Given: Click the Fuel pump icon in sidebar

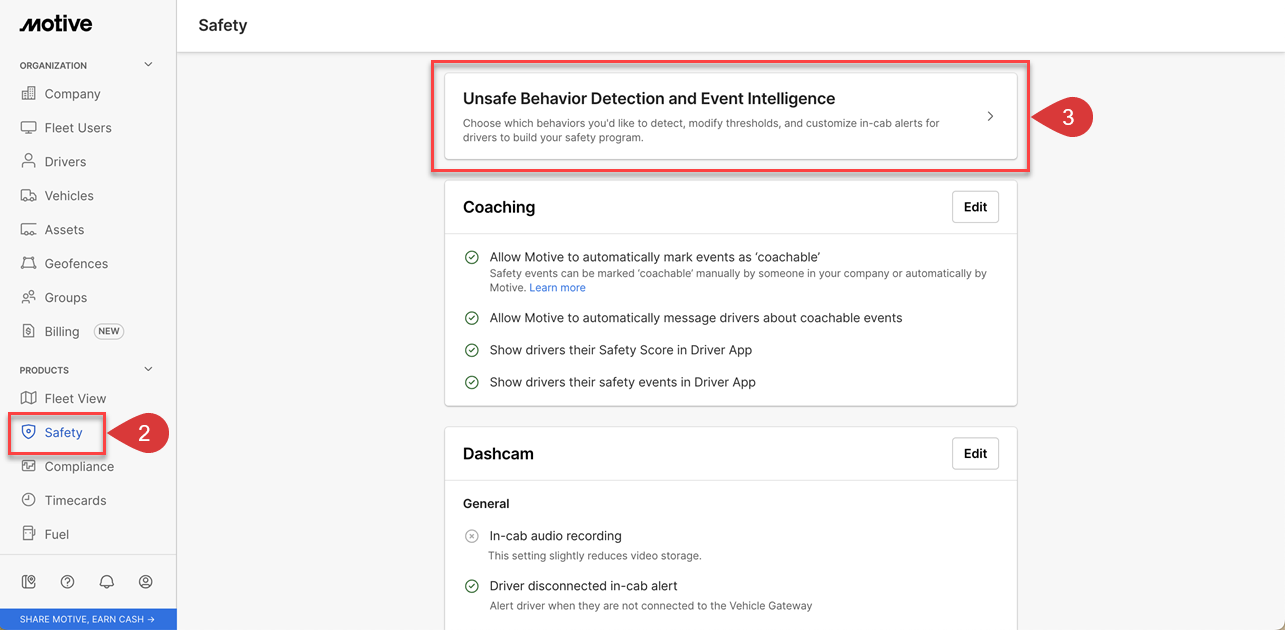Looking at the screenshot, I should tap(29, 534).
